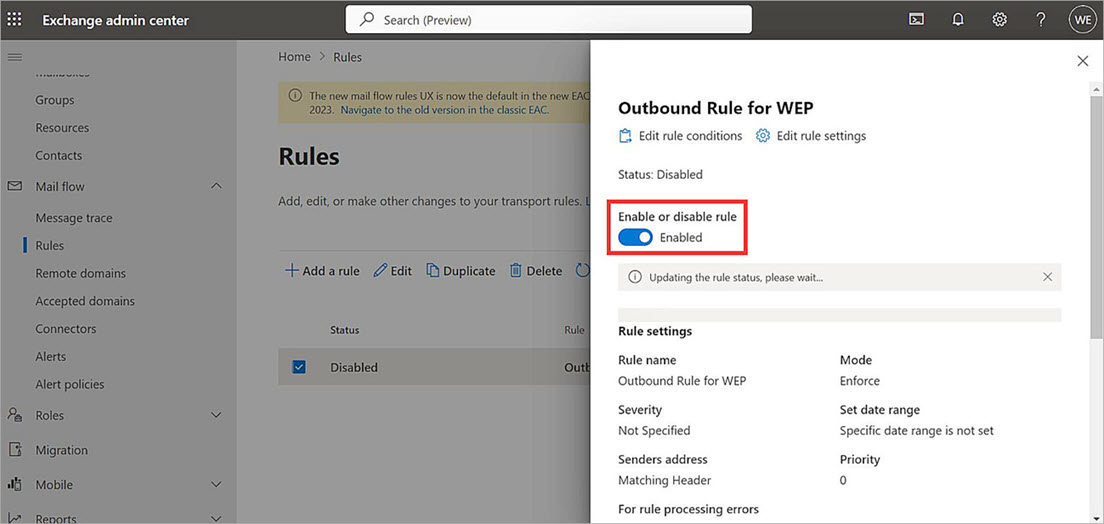This screenshot has height=524, width=1104.
Task: Expand the Reports section chevron
Action: click(217, 518)
